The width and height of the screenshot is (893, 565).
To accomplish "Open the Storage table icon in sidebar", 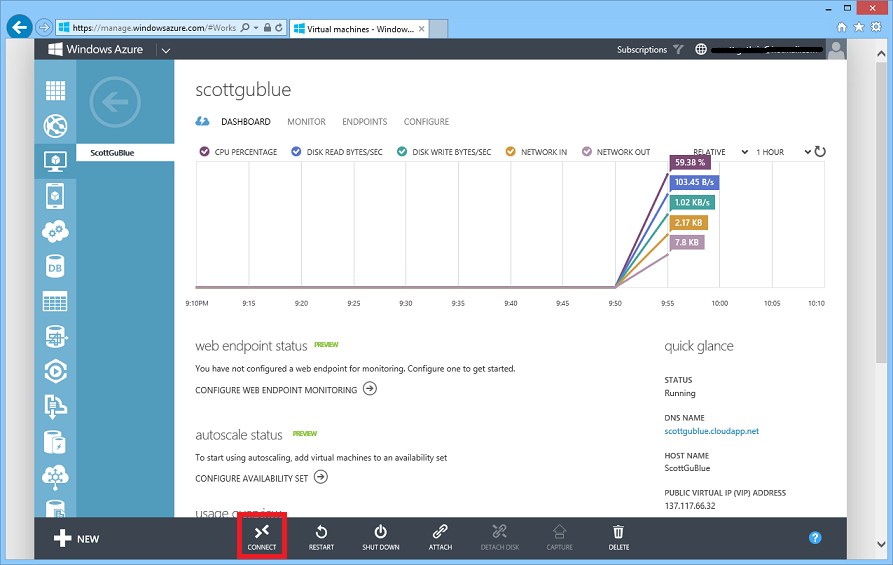I will 55,301.
